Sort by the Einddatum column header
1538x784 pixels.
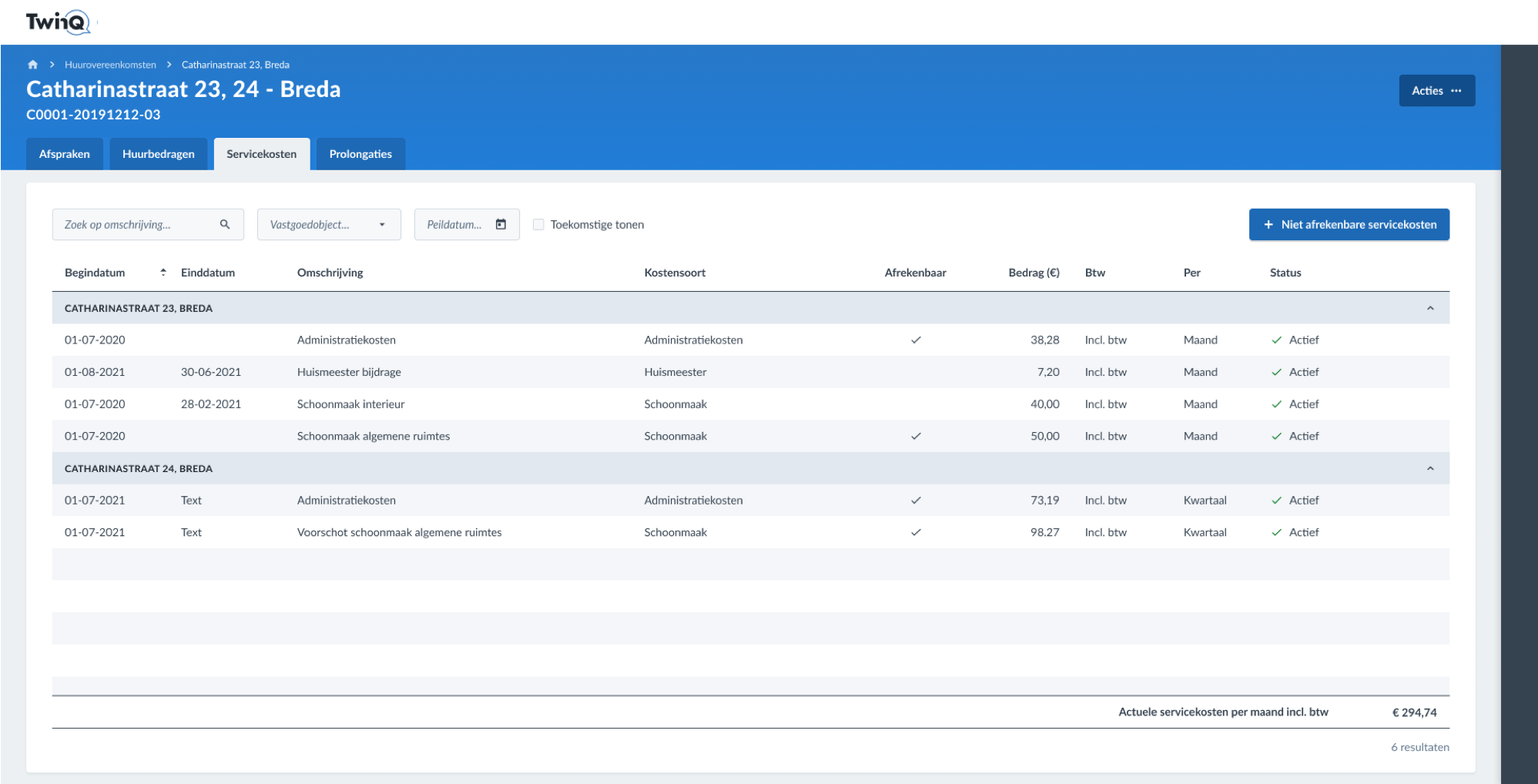pos(208,273)
